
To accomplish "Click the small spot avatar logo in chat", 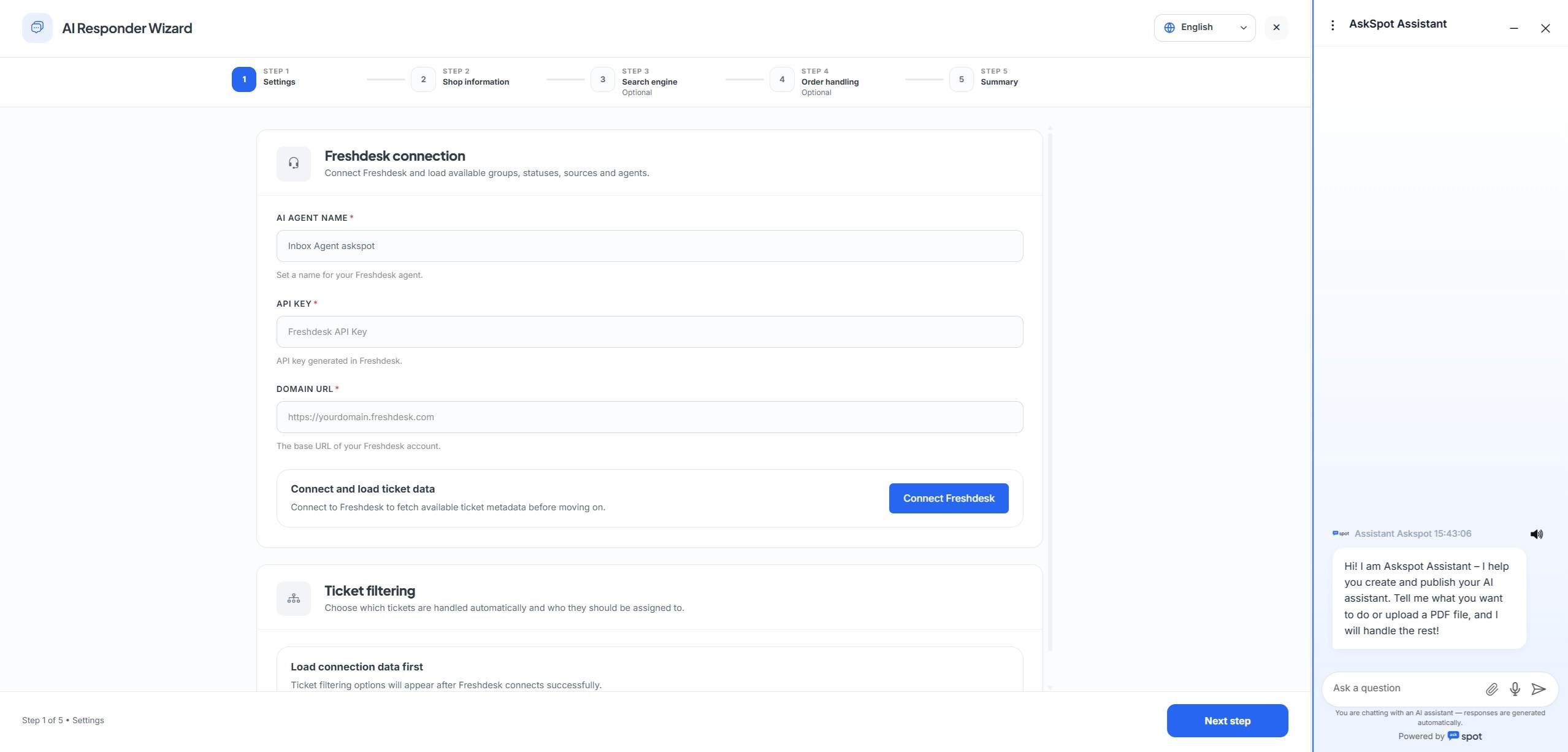I will (1340, 534).
